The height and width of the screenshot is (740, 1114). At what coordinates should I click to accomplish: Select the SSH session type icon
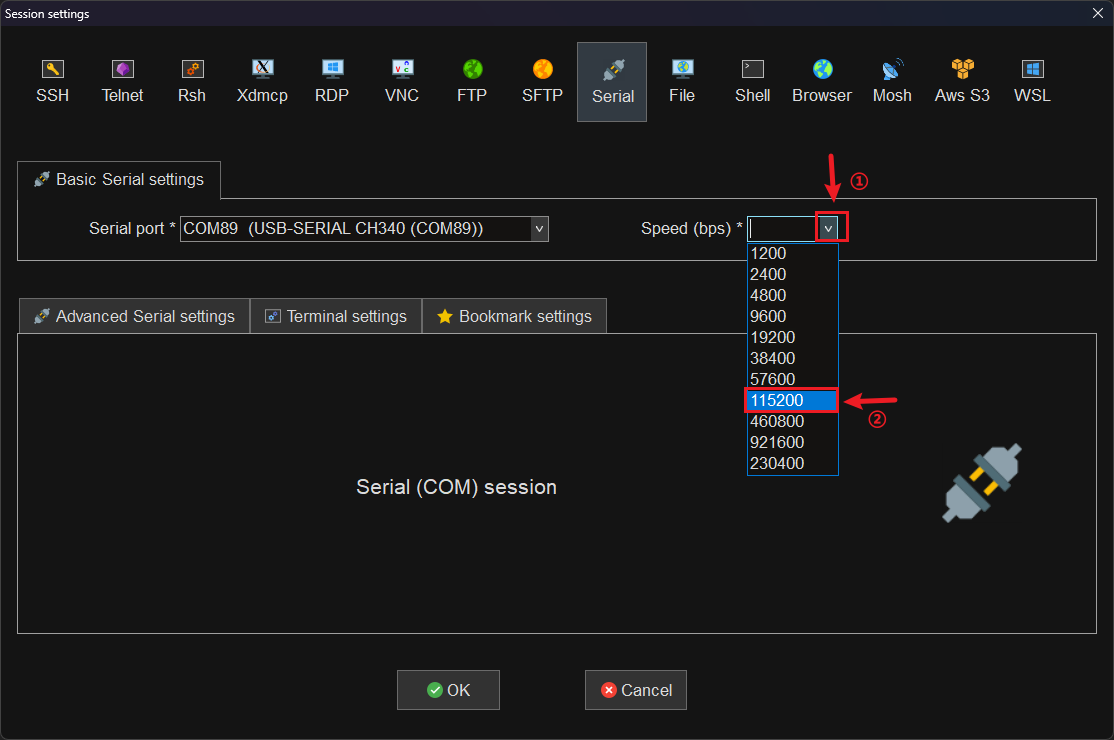point(52,80)
